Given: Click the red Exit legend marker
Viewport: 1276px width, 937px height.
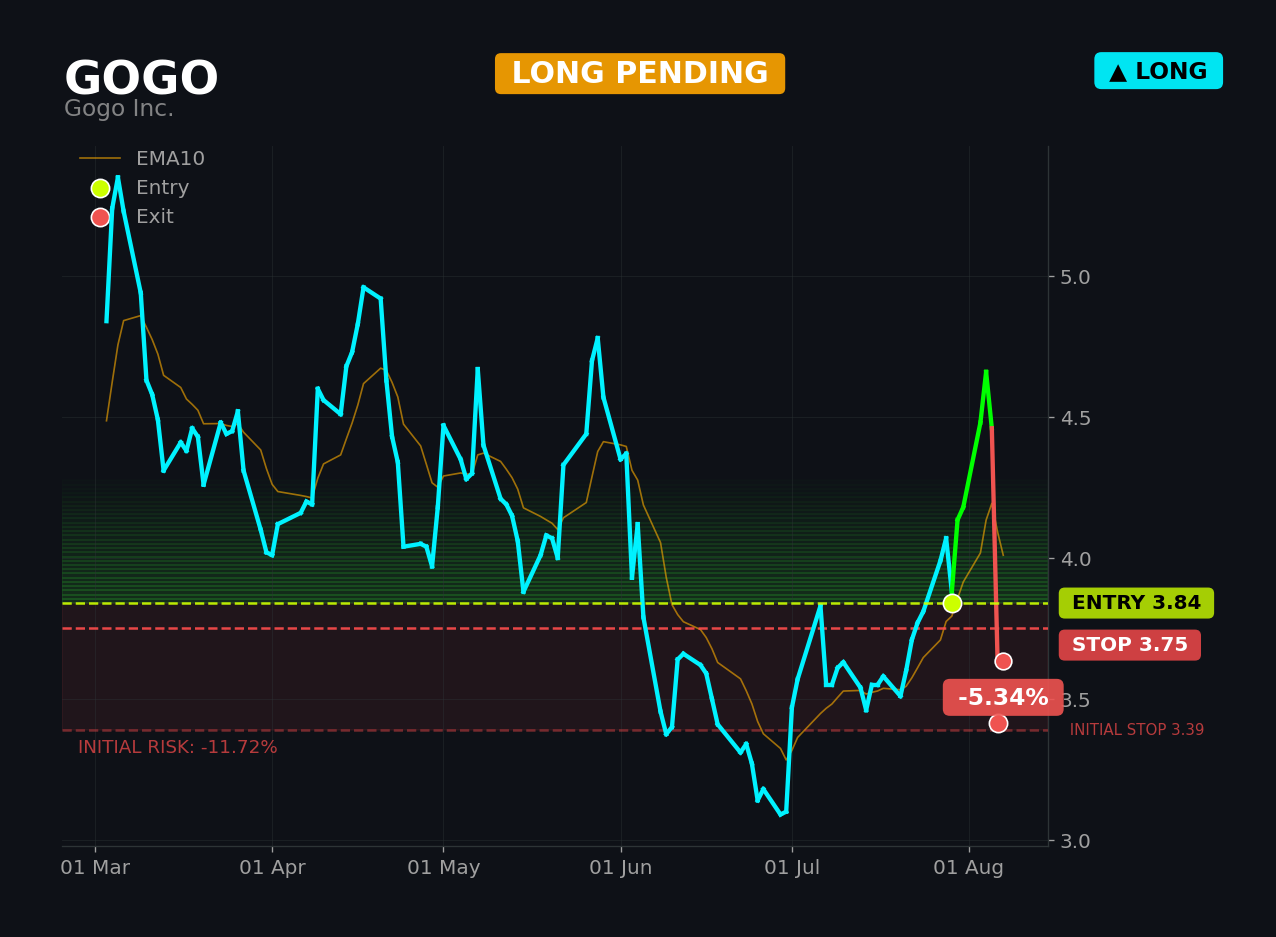Looking at the screenshot, I should pyautogui.click(x=100, y=217).
